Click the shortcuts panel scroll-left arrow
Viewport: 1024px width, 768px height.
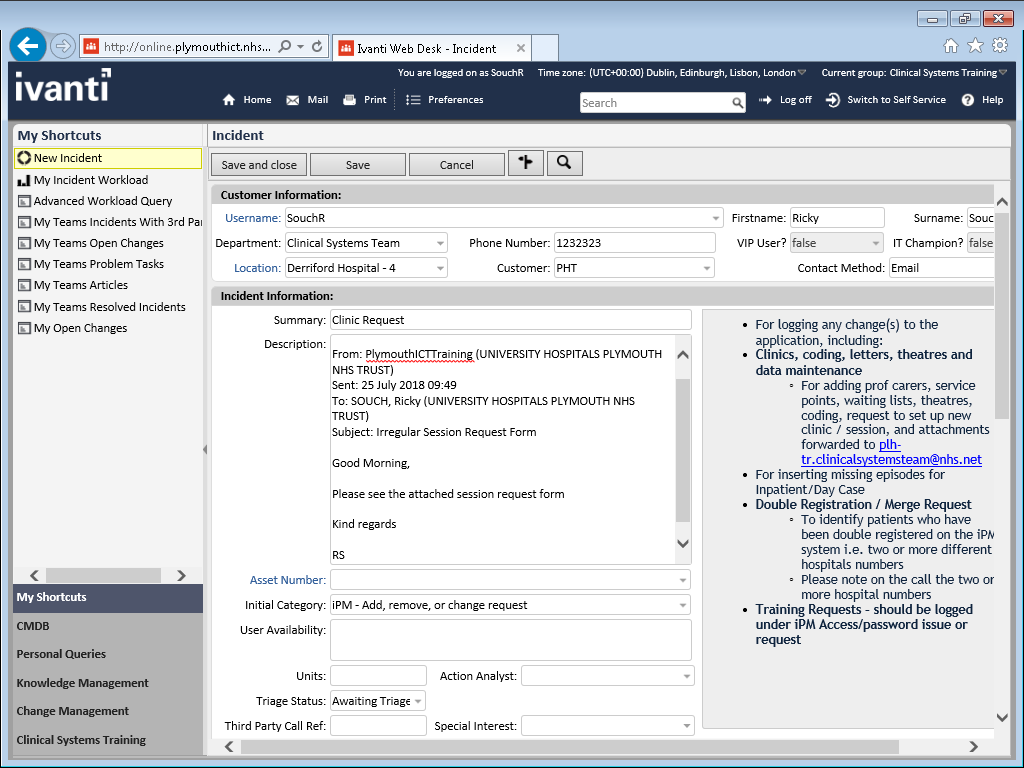[35, 575]
